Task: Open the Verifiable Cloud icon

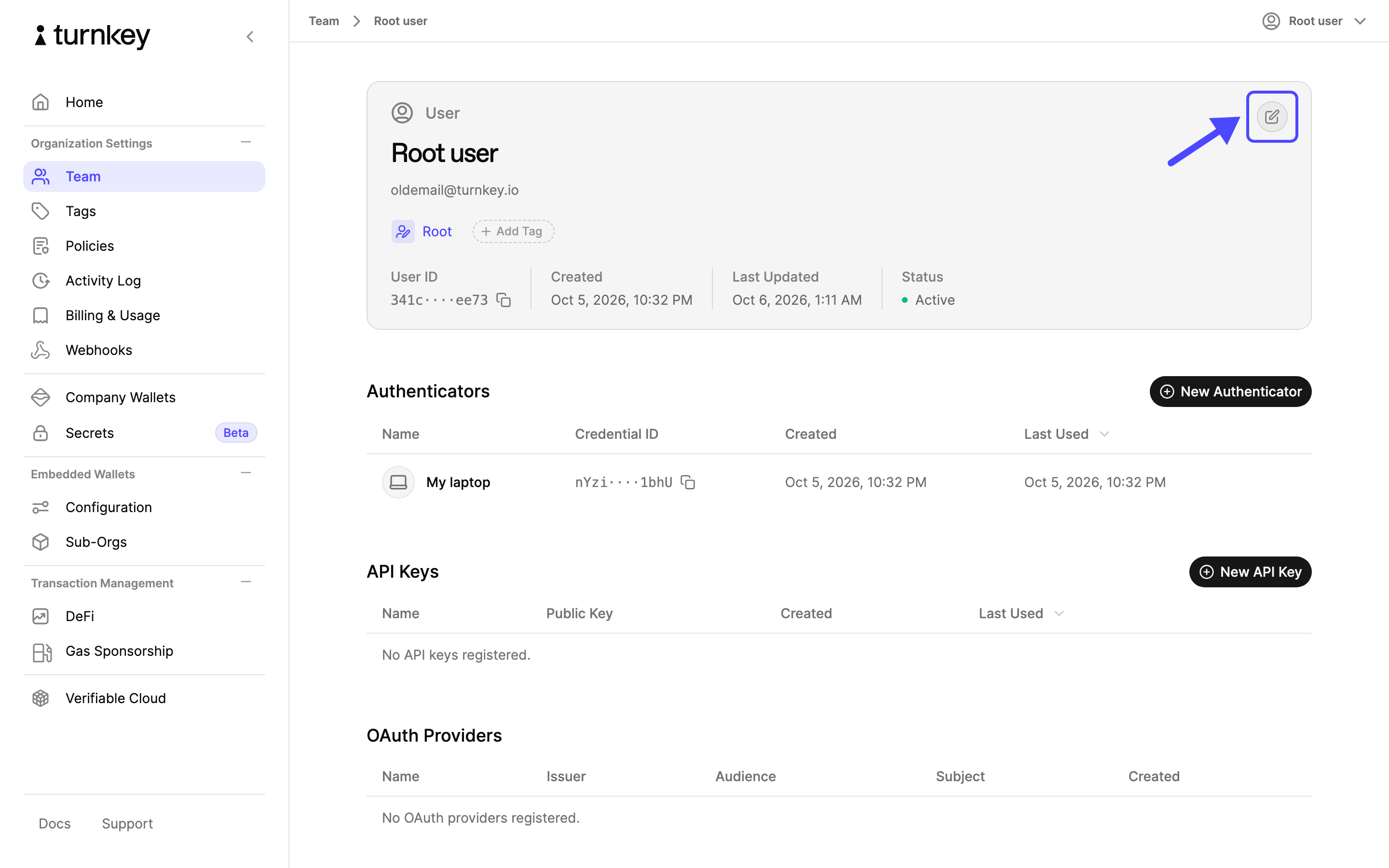Action: click(40, 699)
